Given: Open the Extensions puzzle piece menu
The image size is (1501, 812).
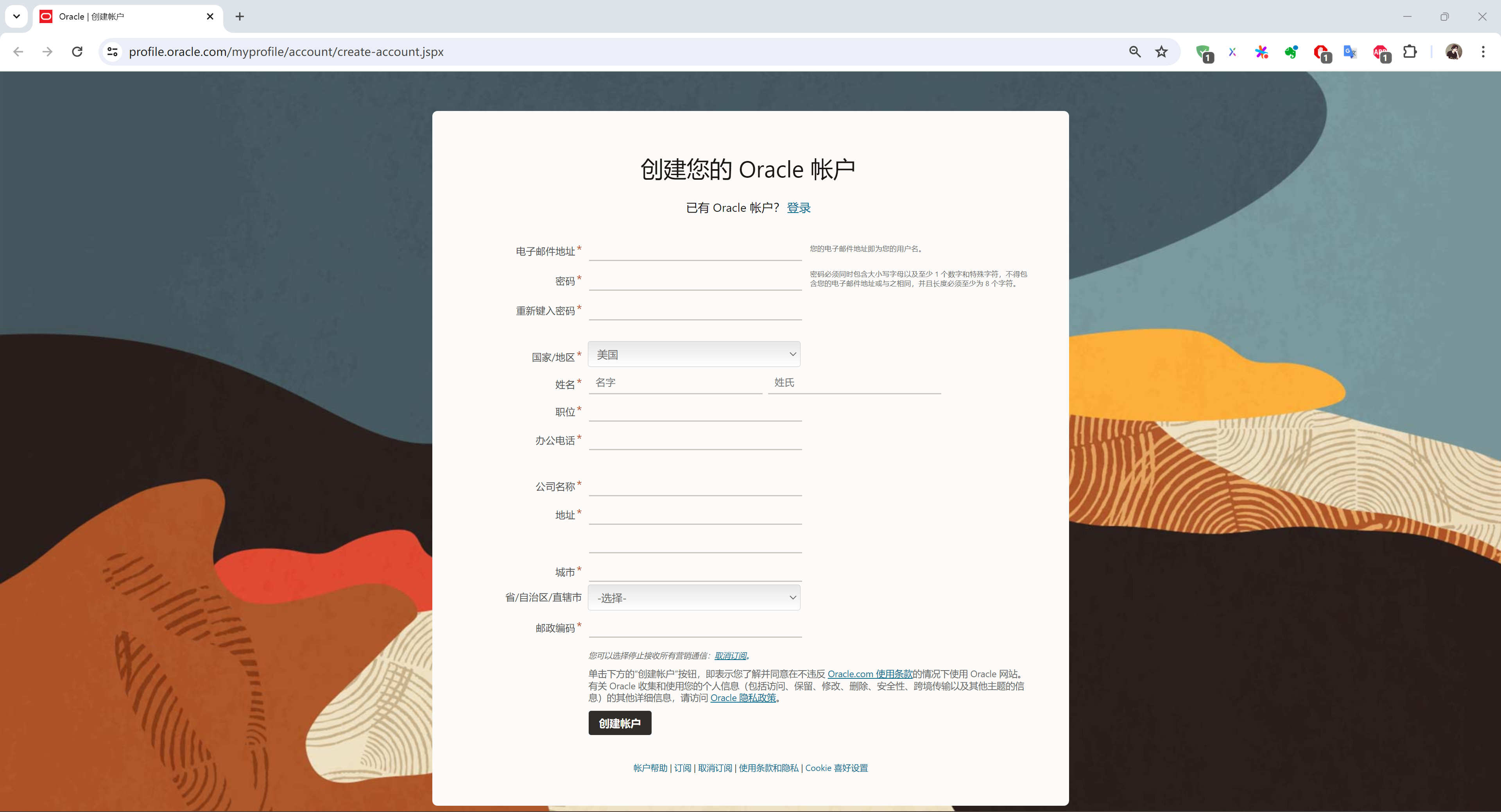Looking at the screenshot, I should pos(1410,52).
